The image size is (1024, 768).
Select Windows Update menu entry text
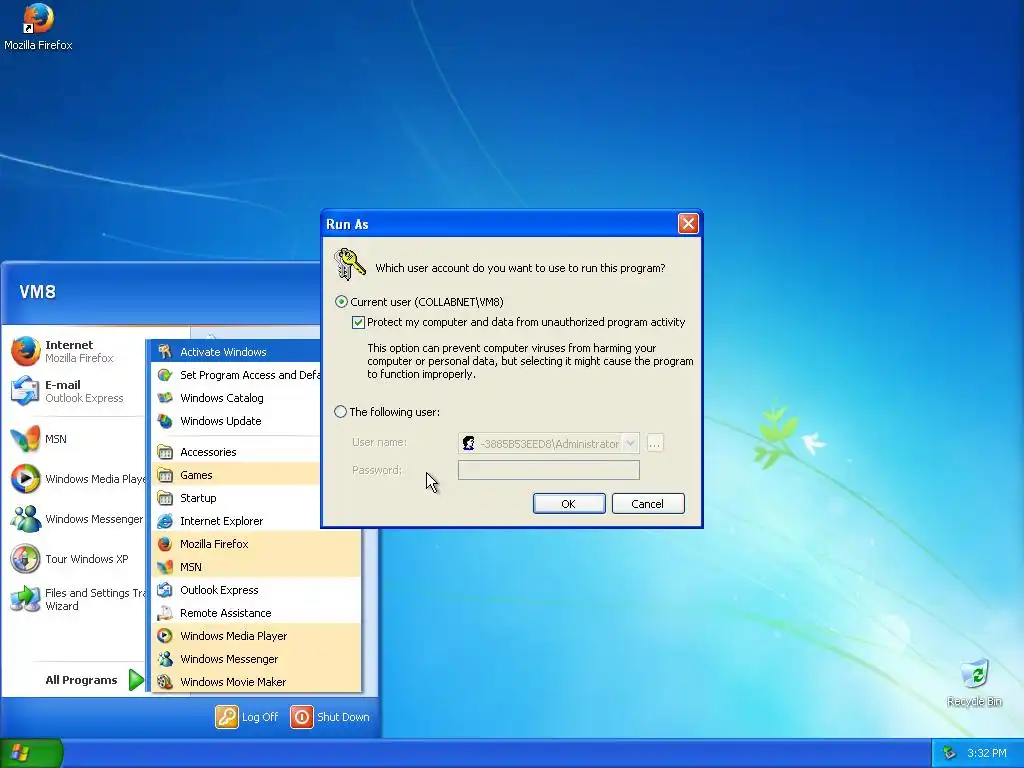pyautogui.click(x=221, y=421)
